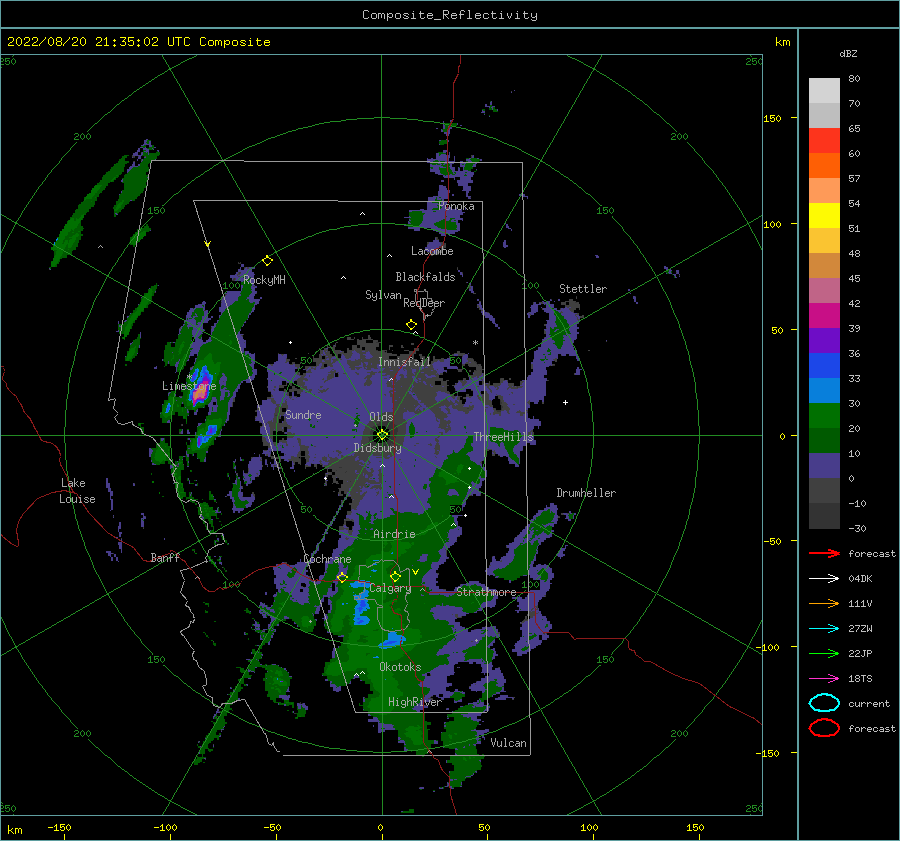Click the Vulcan town label
This screenshot has height=841, width=900.
tap(508, 743)
